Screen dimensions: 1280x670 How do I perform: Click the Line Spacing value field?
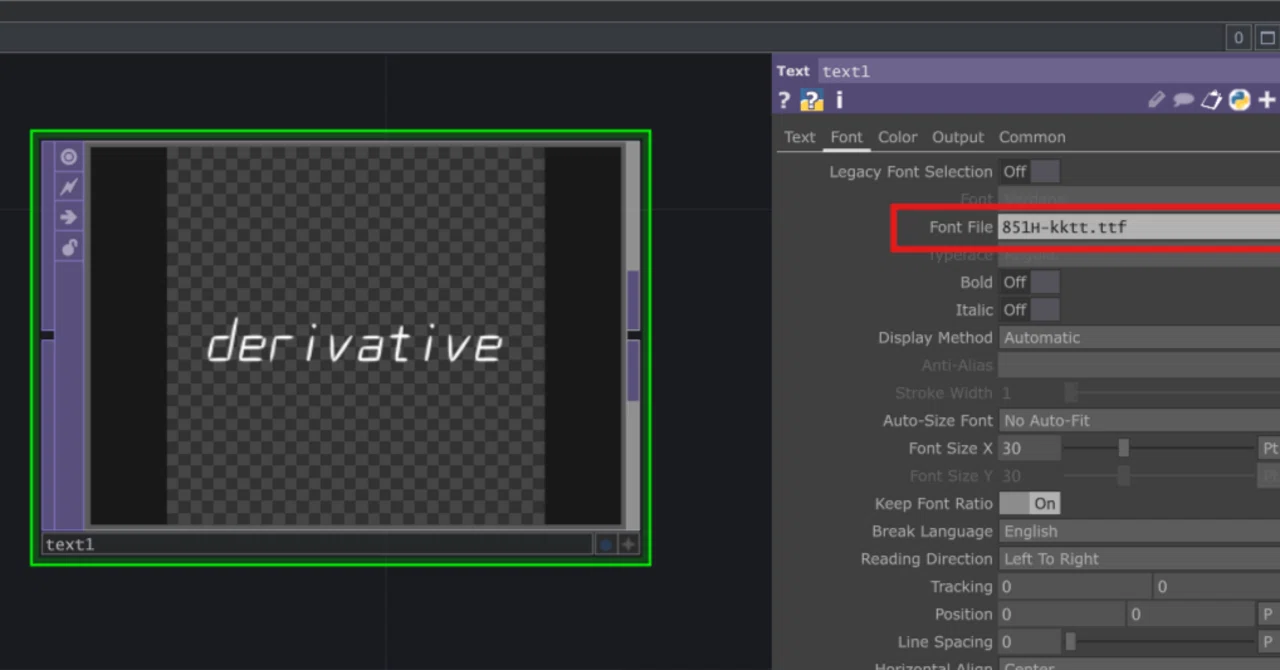point(1030,642)
